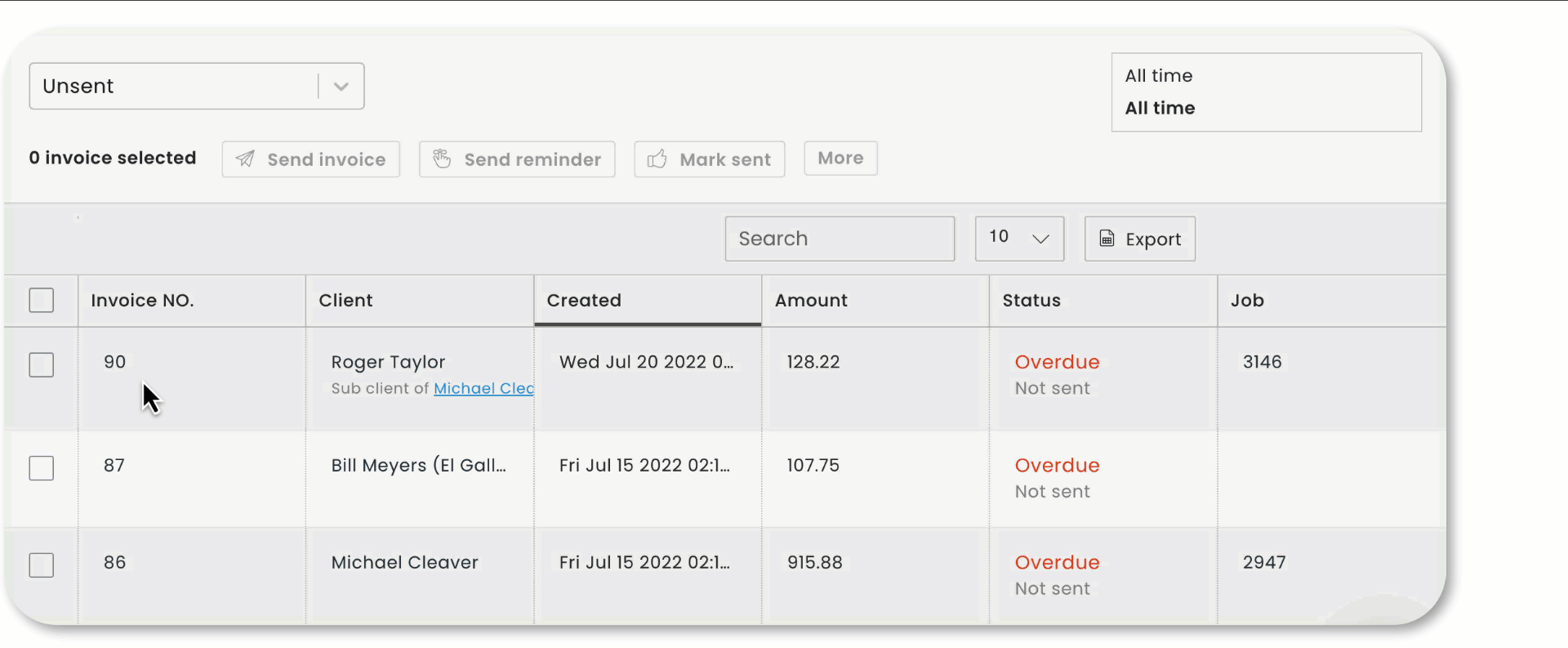Click the More button
The height and width of the screenshot is (648, 1568).
click(840, 158)
